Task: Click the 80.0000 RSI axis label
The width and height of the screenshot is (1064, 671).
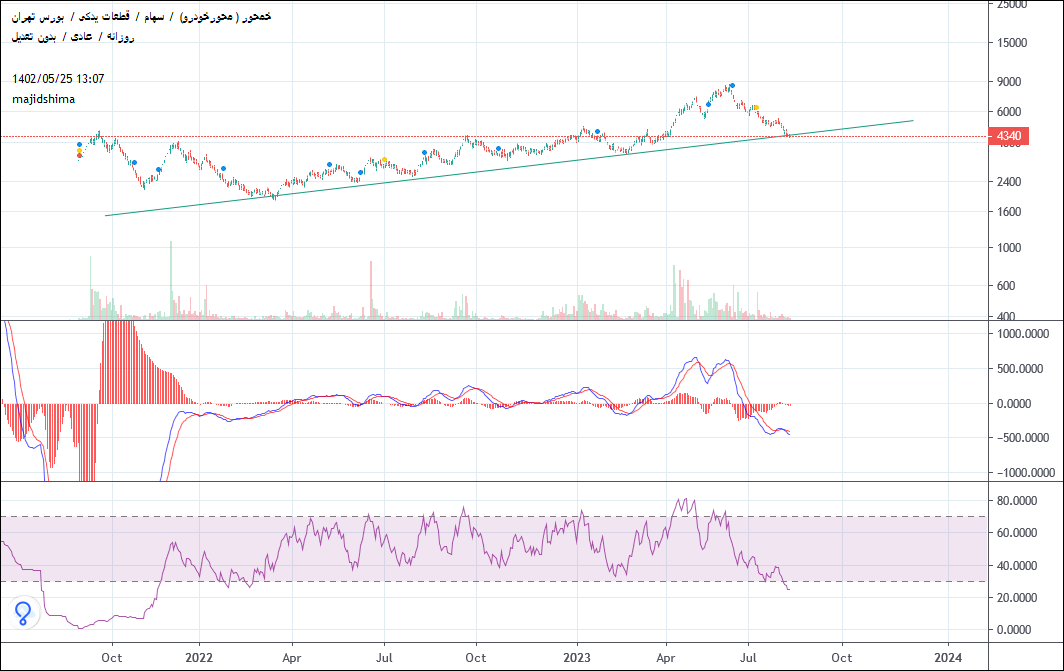Action: (1016, 501)
